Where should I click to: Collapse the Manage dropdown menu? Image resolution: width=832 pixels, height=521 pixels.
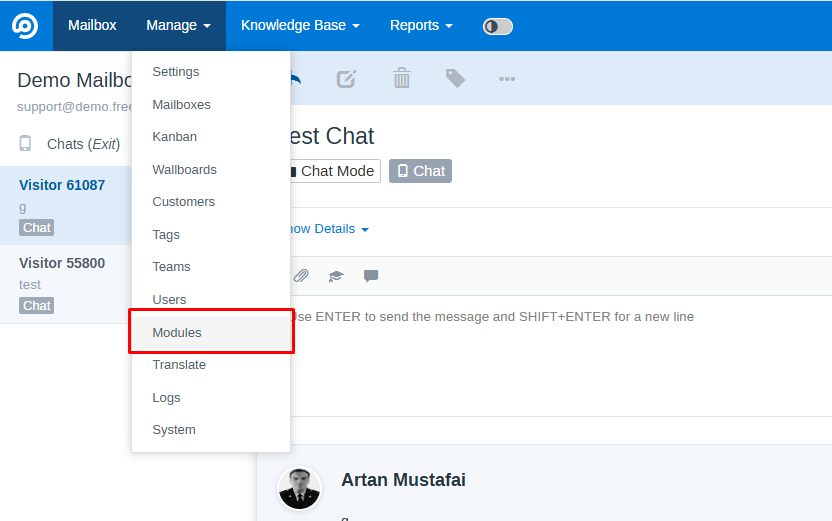(x=178, y=25)
